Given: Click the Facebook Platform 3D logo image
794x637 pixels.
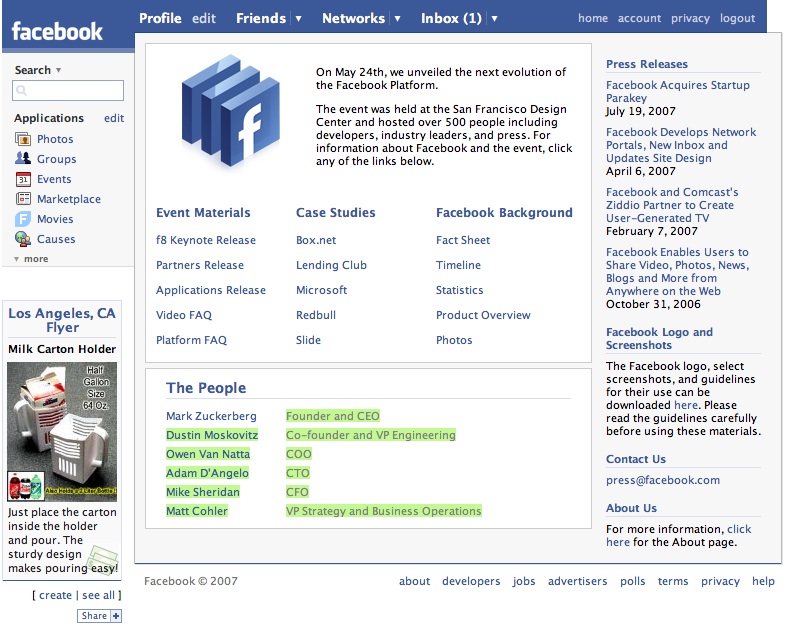Looking at the screenshot, I should 231,111.
